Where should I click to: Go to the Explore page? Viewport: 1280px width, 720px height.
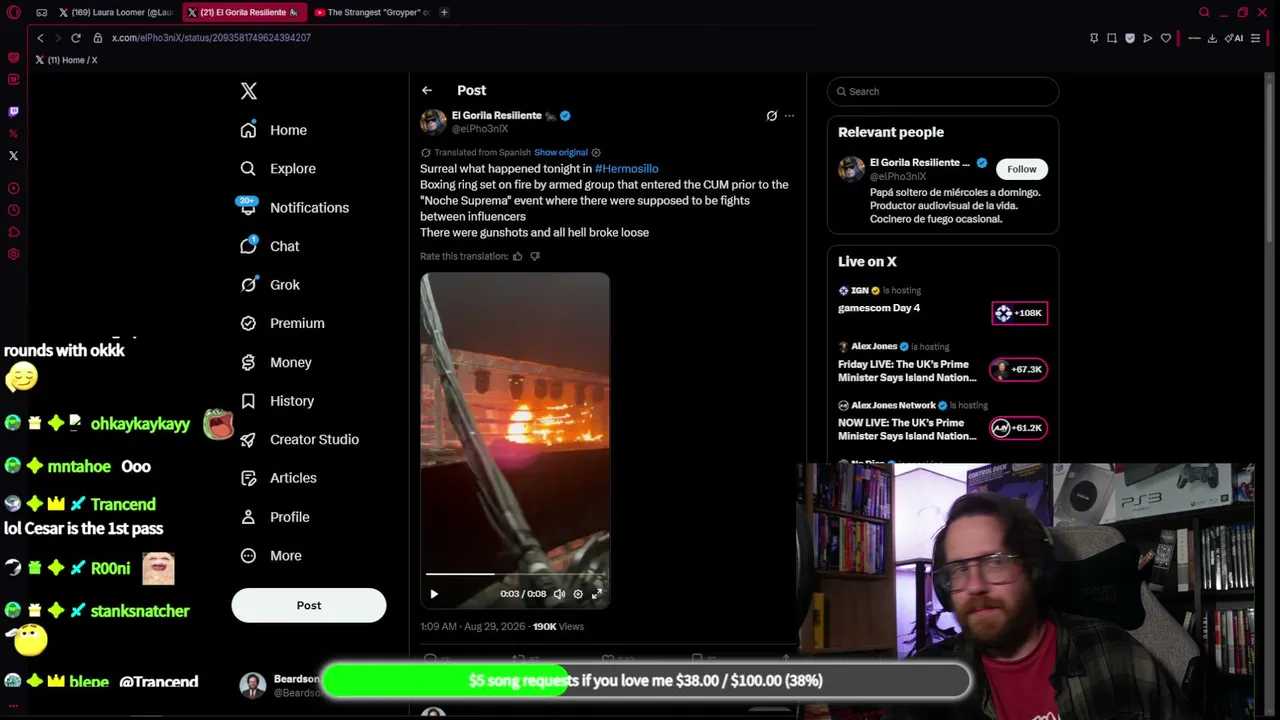click(x=278, y=169)
